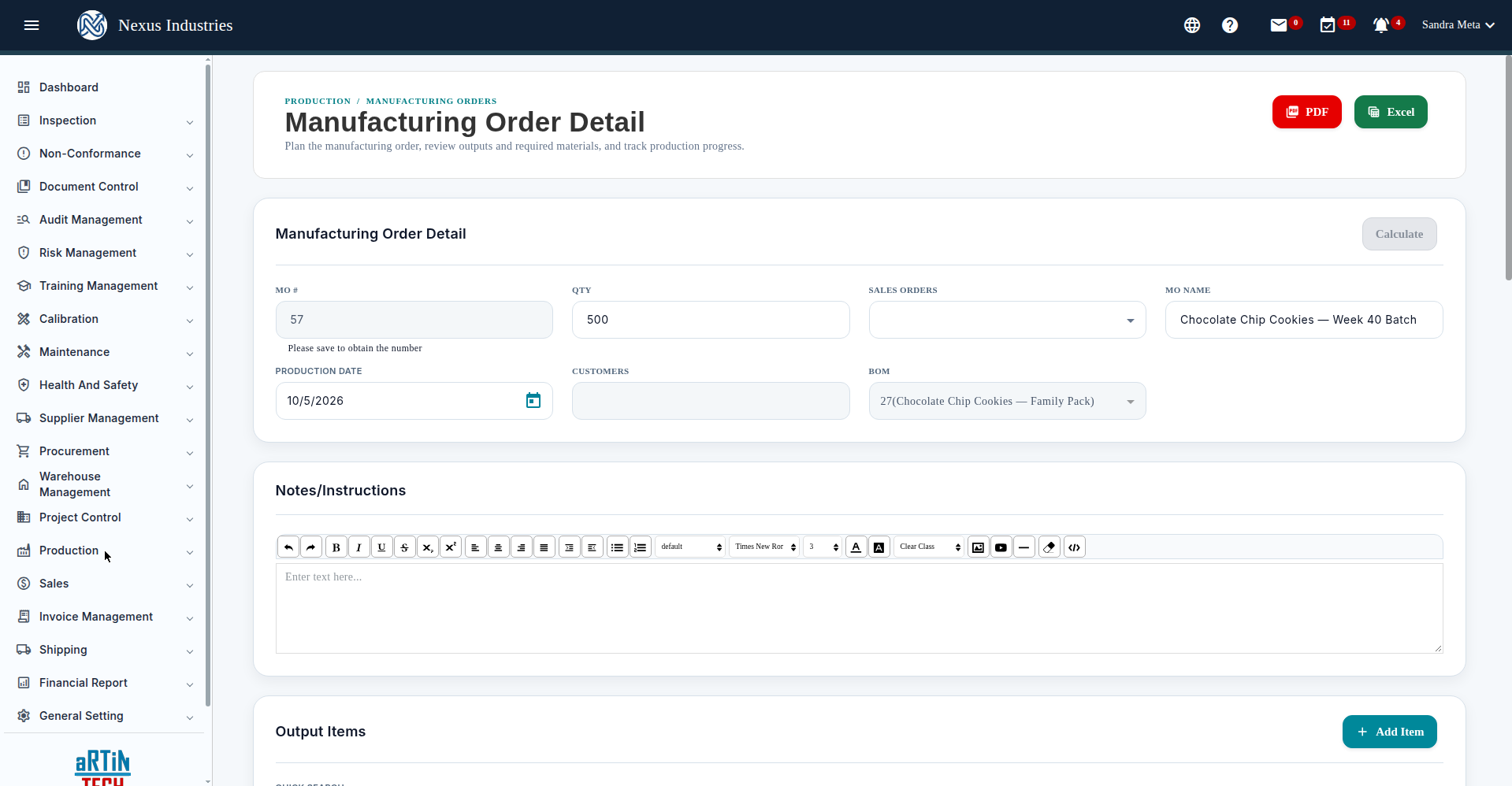
Task: Toggle strikethrough formatting in notes editor
Action: [x=405, y=547]
